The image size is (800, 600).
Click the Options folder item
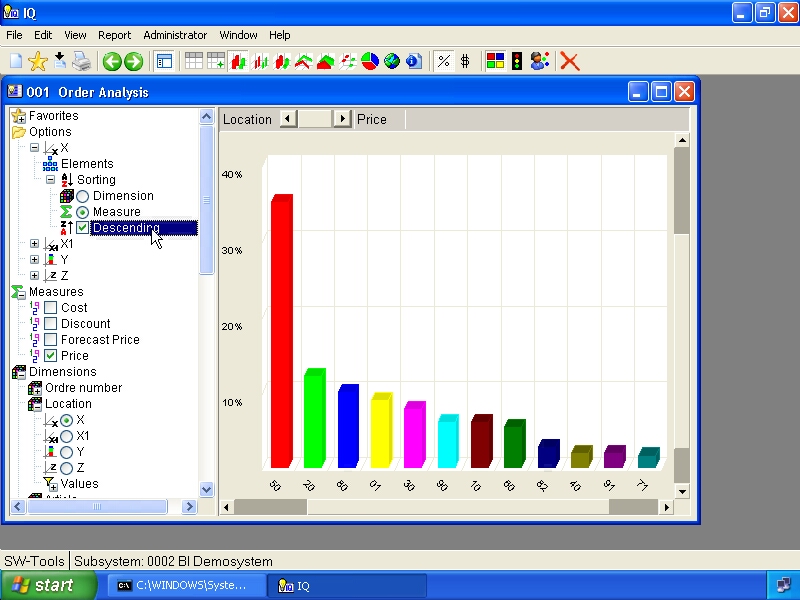click(x=50, y=132)
